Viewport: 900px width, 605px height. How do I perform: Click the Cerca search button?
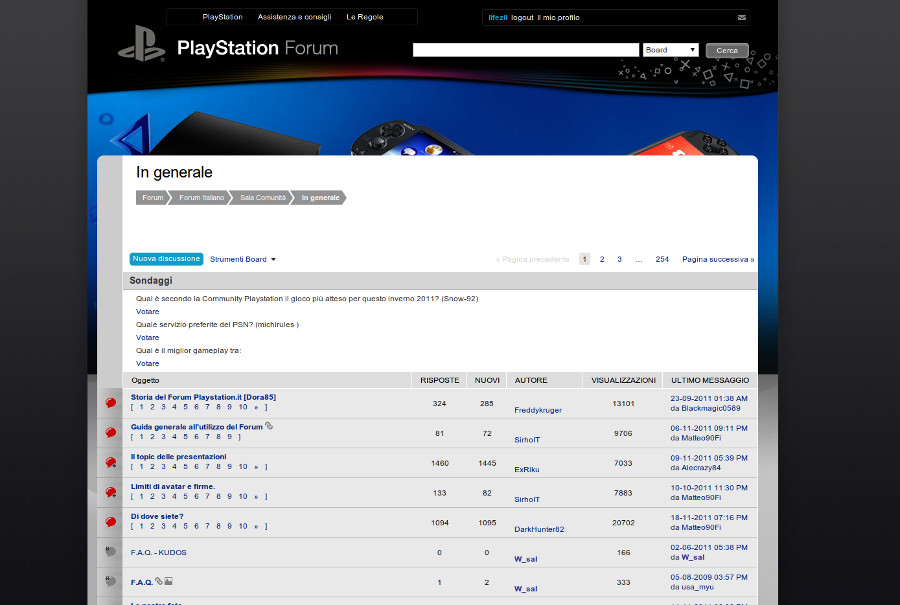click(x=727, y=51)
